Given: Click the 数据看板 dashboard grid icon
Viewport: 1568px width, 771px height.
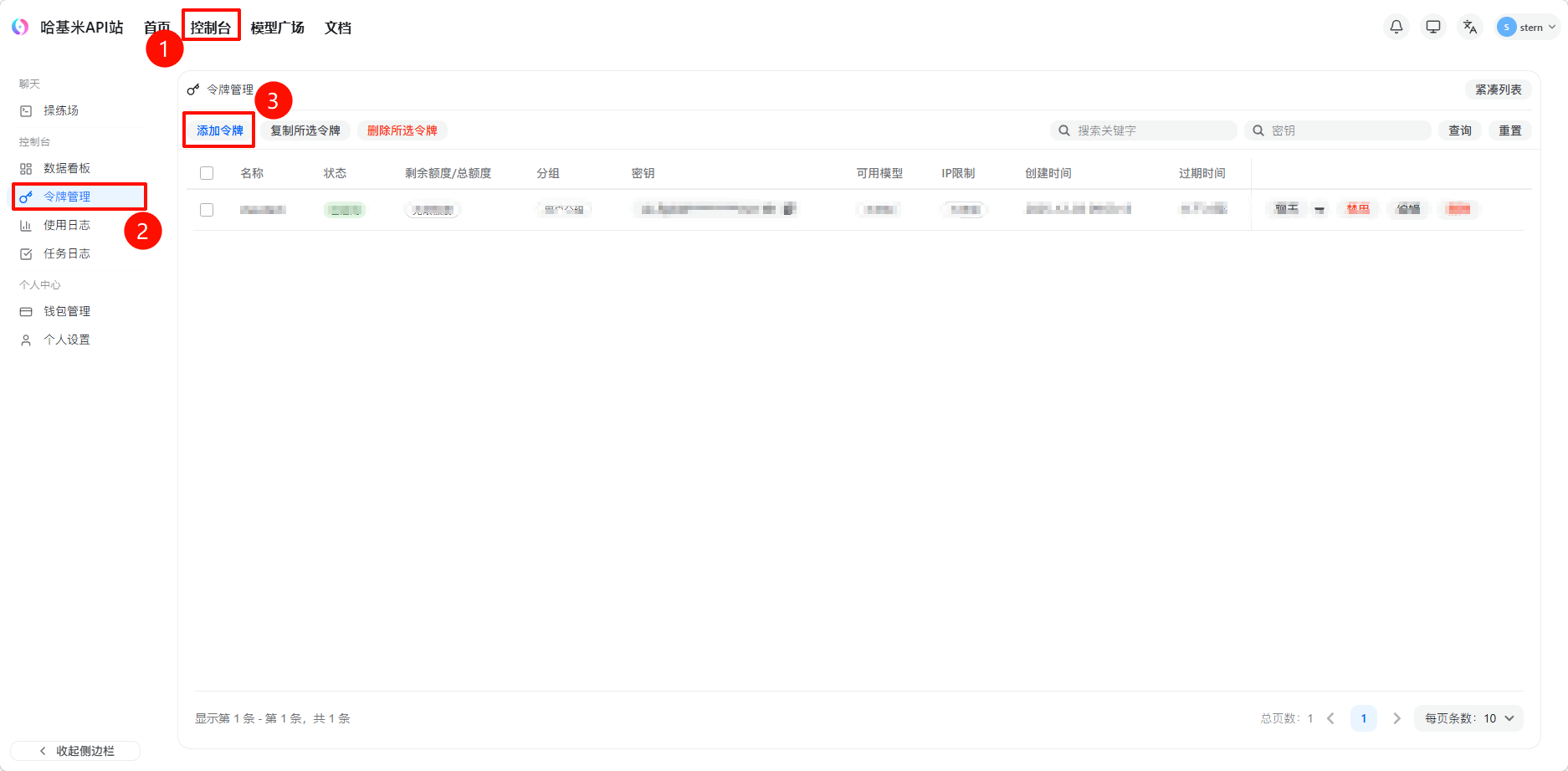Looking at the screenshot, I should (x=26, y=168).
